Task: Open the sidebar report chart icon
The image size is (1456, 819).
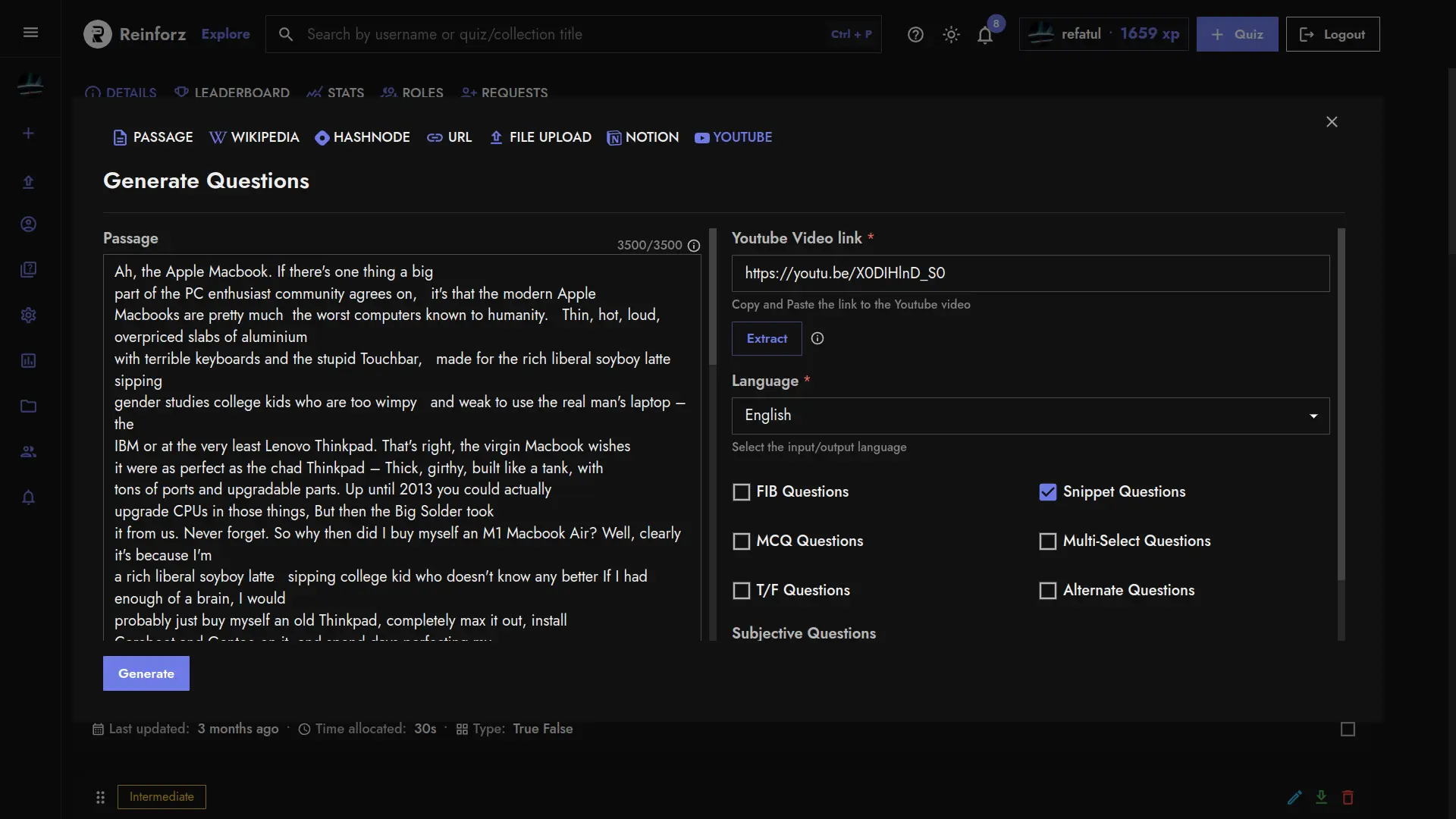Action: click(29, 361)
